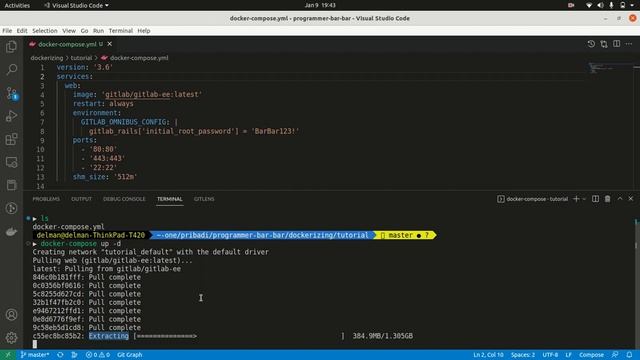This screenshot has width=640, height=360.
Task: Select the Terminal panel tab
Action: coord(169,199)
